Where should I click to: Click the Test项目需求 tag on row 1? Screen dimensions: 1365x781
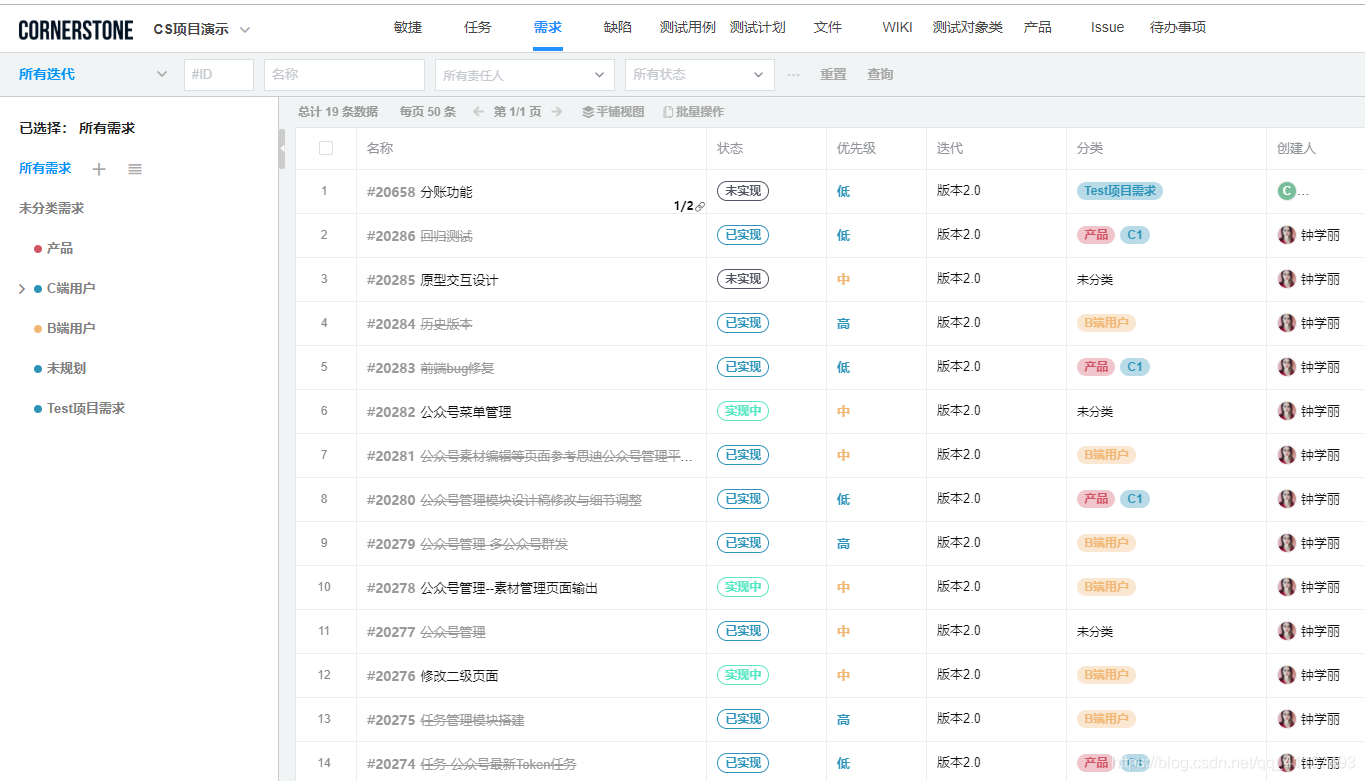coord(1120,191)
